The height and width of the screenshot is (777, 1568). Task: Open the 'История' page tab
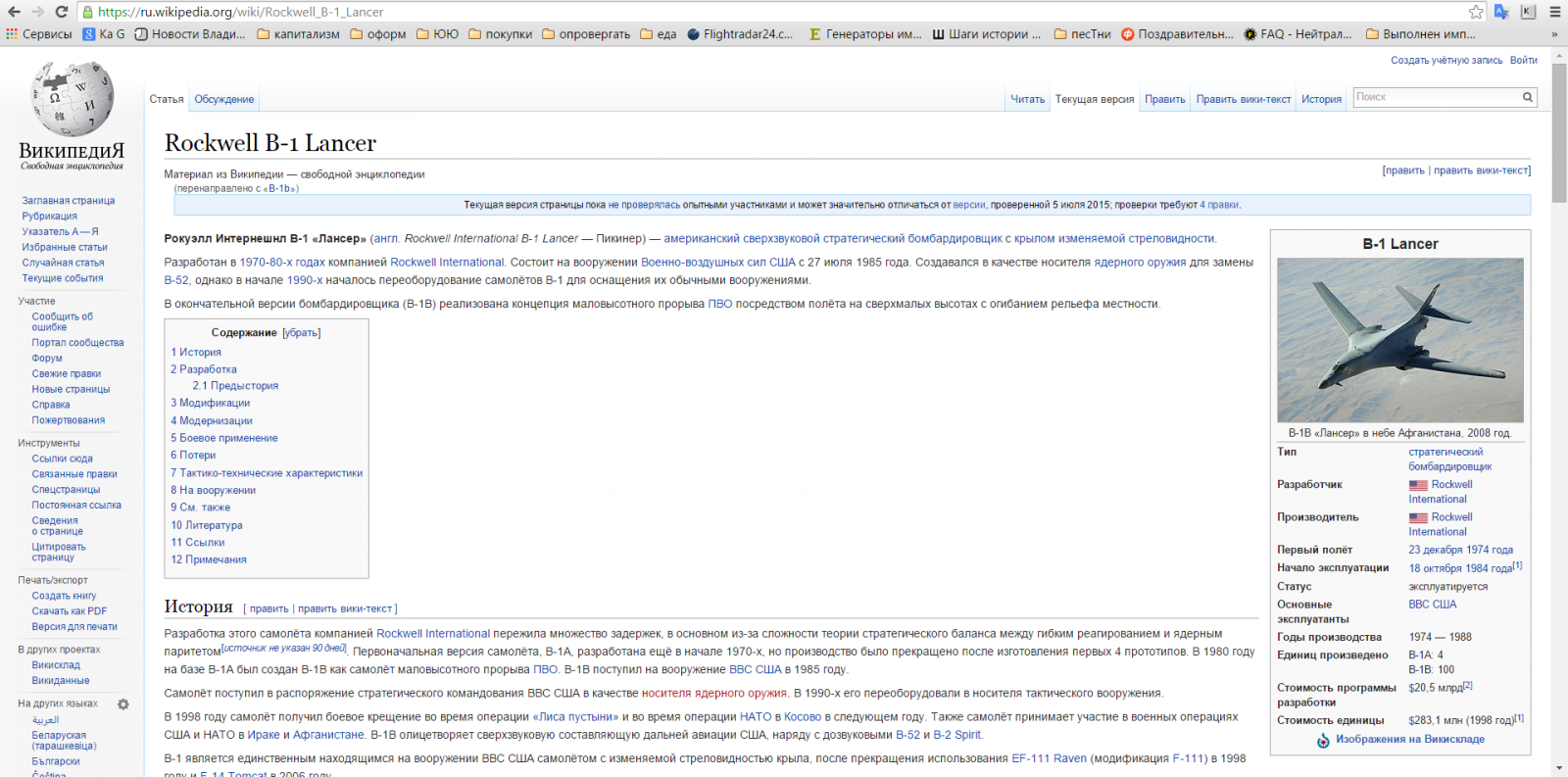pyautogui.click(x=1321, y=99)
